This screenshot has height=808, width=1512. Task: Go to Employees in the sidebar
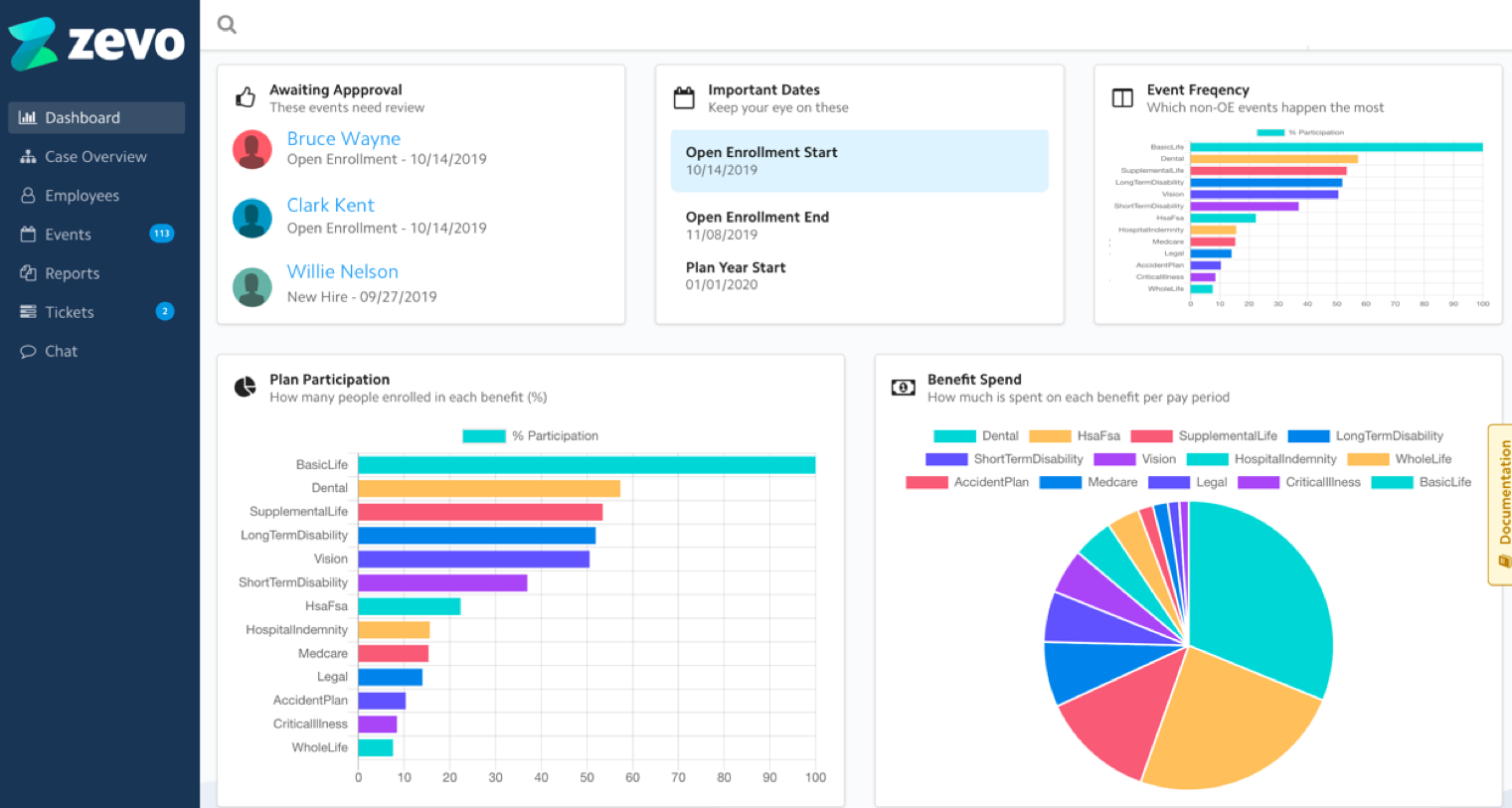82,196
